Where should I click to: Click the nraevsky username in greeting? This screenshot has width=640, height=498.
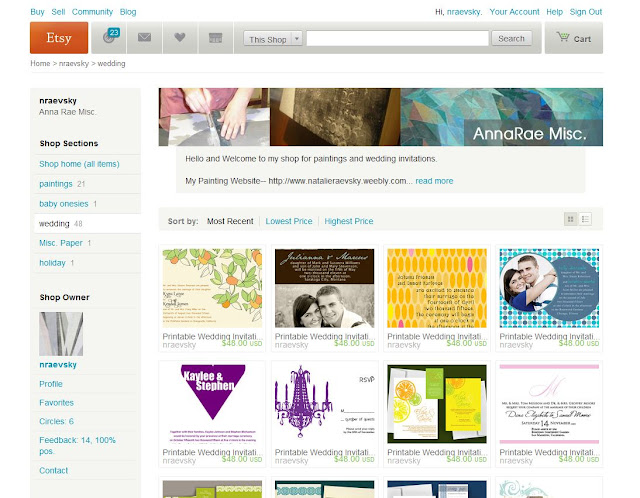click(464, 12)
